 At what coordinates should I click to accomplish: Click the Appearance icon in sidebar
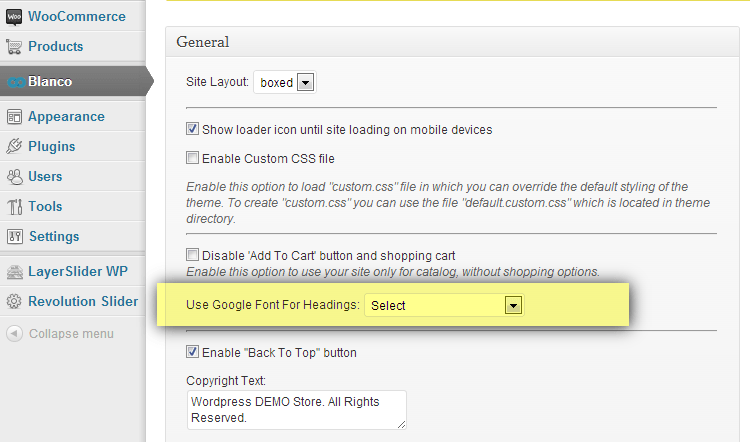(x=14, y=117)
